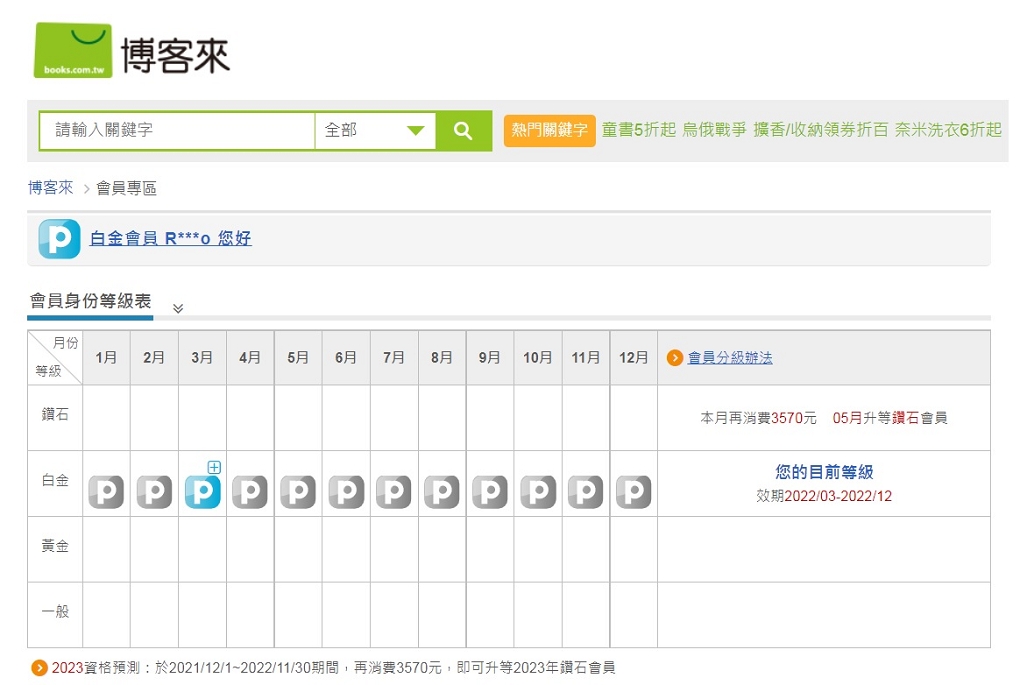Click the 效期2022/03-2022/12 text
This screenshot has height=685, width=1020.
click(x=824, y=496)
